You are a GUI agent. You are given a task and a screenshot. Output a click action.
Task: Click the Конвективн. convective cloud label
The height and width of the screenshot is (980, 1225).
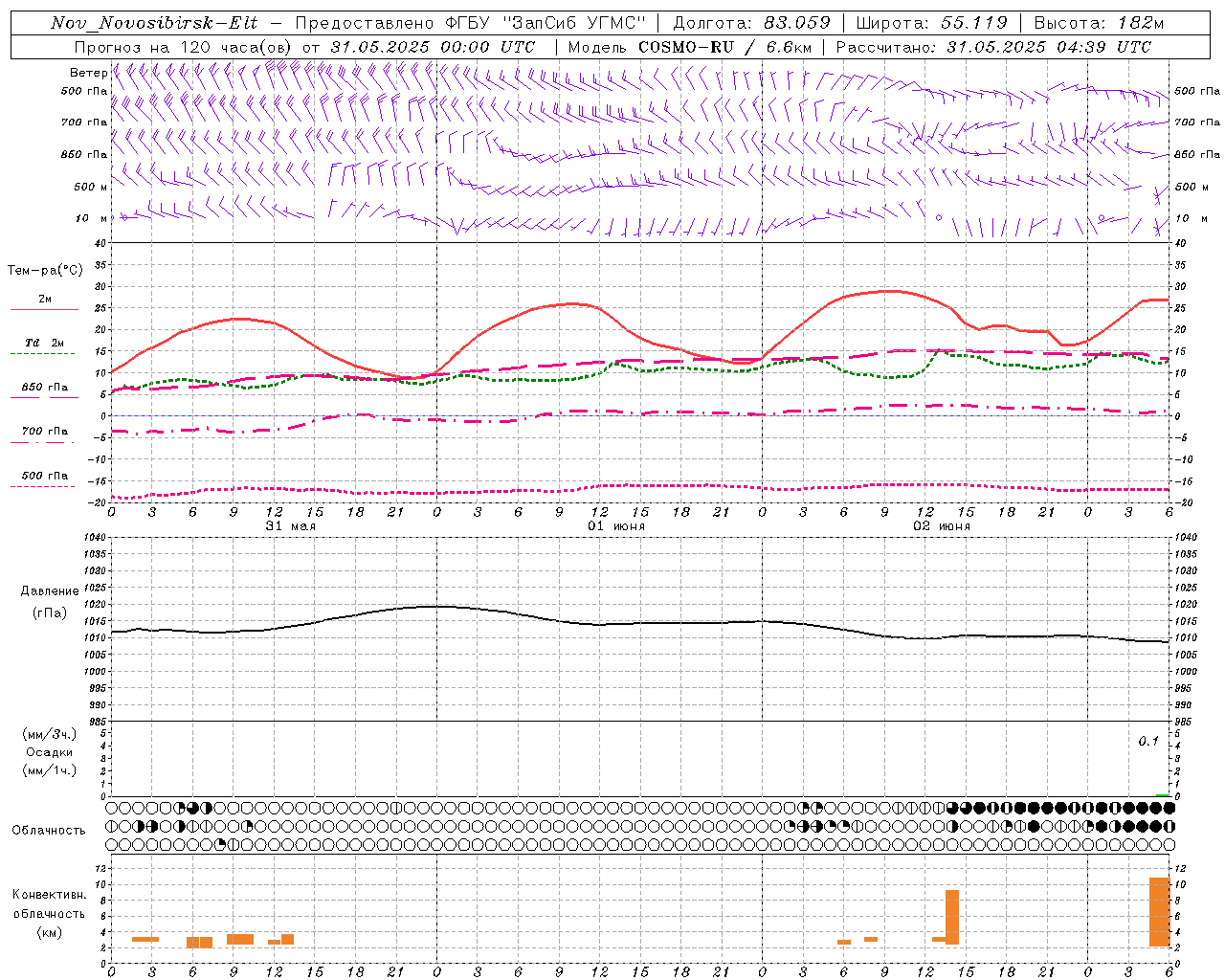(50, 895)
